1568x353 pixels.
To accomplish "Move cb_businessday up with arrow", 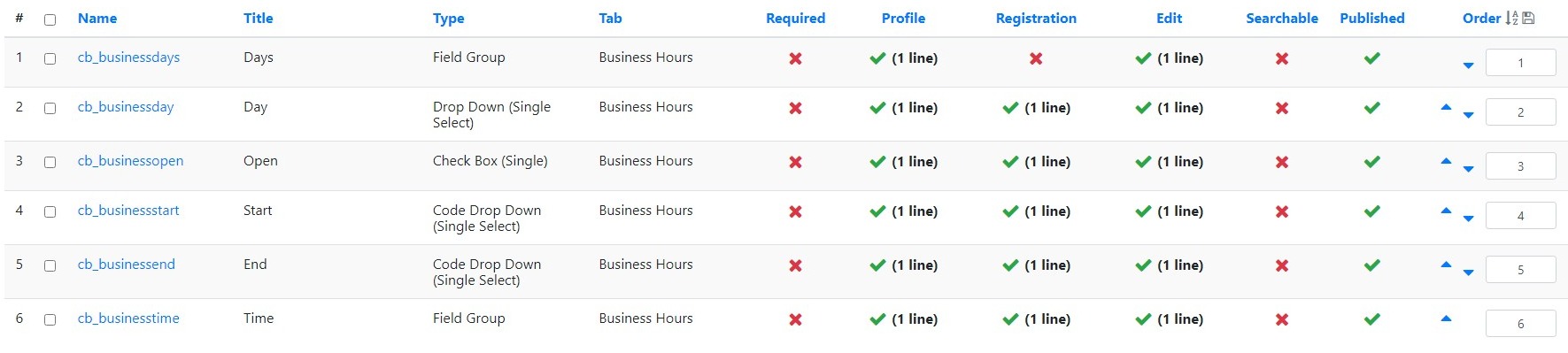I will [1446, 107].
